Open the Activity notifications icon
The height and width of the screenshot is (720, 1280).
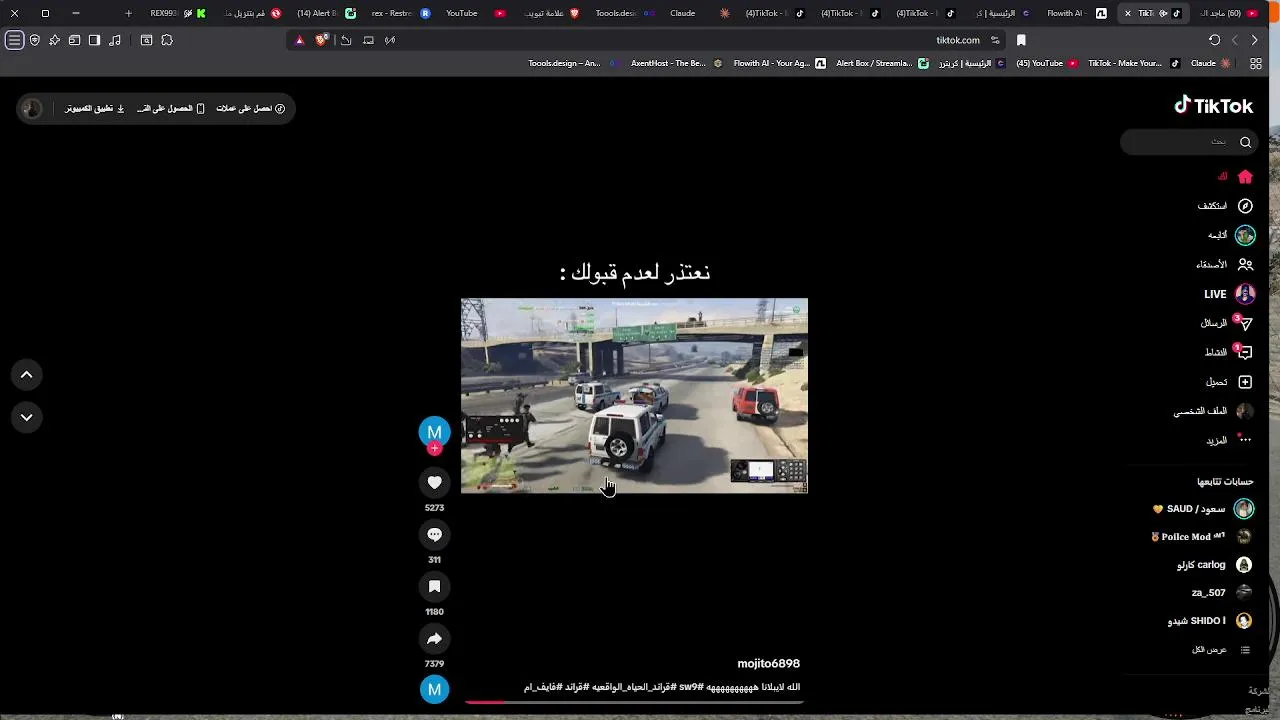click(x=1245, y=352)
